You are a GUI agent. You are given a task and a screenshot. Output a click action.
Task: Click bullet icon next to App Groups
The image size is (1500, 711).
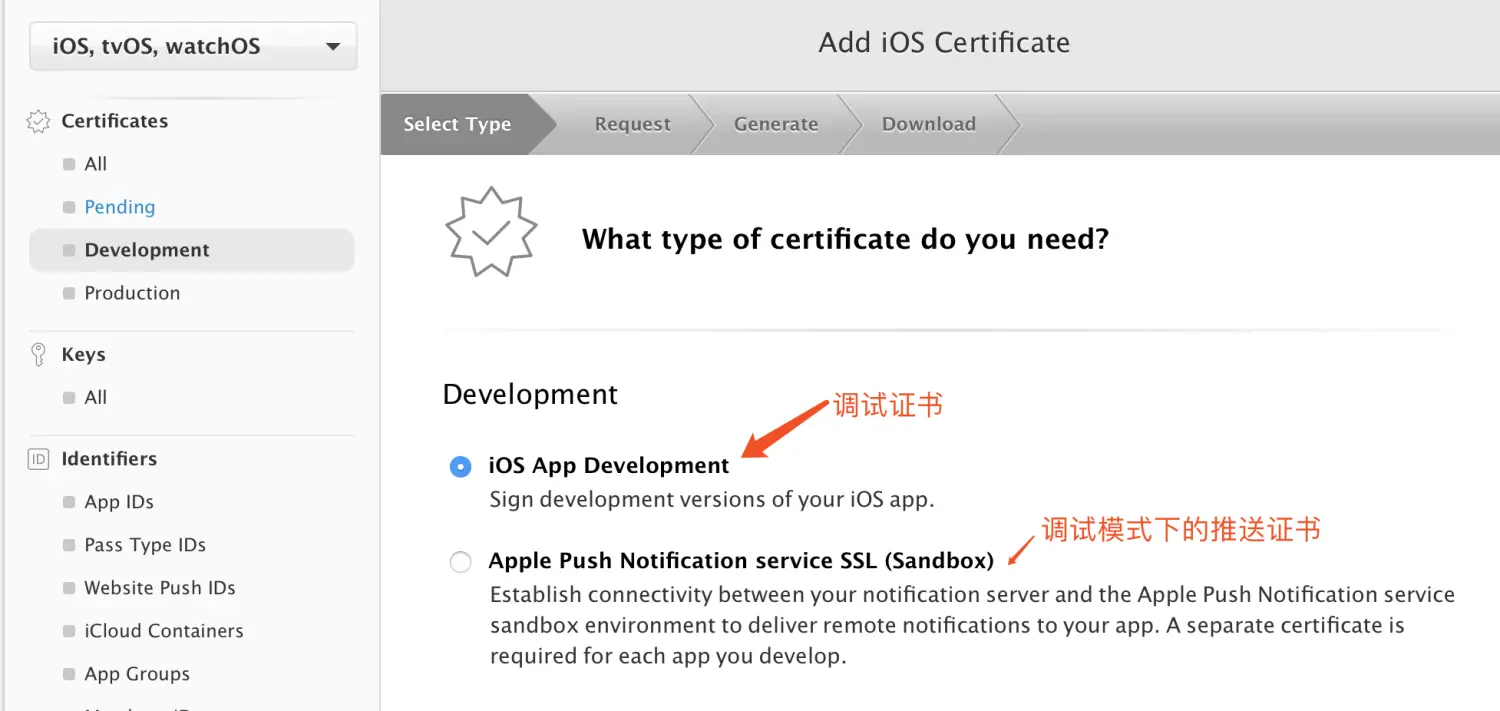point(69,674)
